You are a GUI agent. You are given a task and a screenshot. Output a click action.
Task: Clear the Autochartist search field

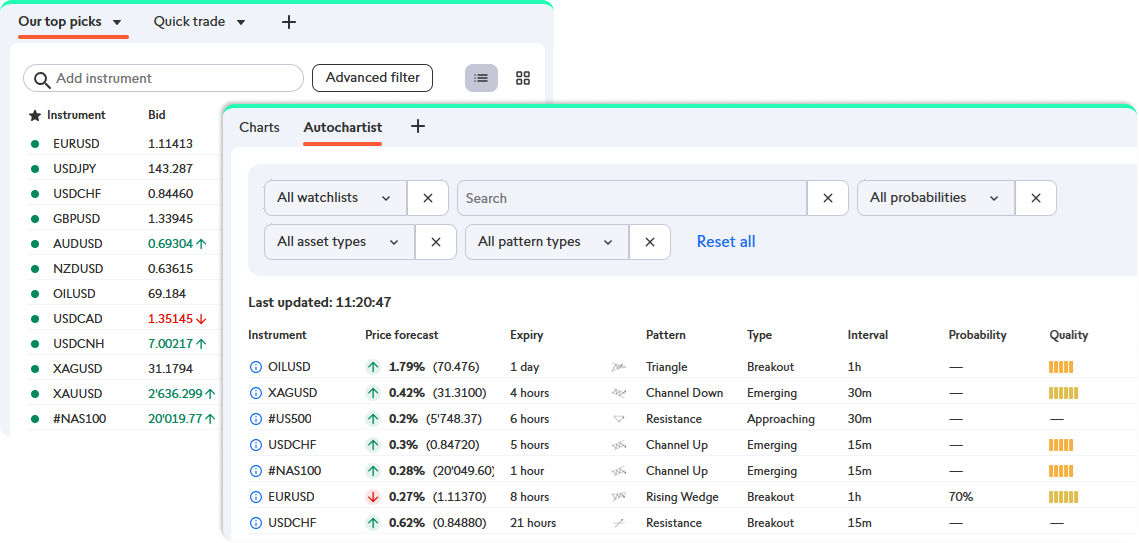click(828, 198)
